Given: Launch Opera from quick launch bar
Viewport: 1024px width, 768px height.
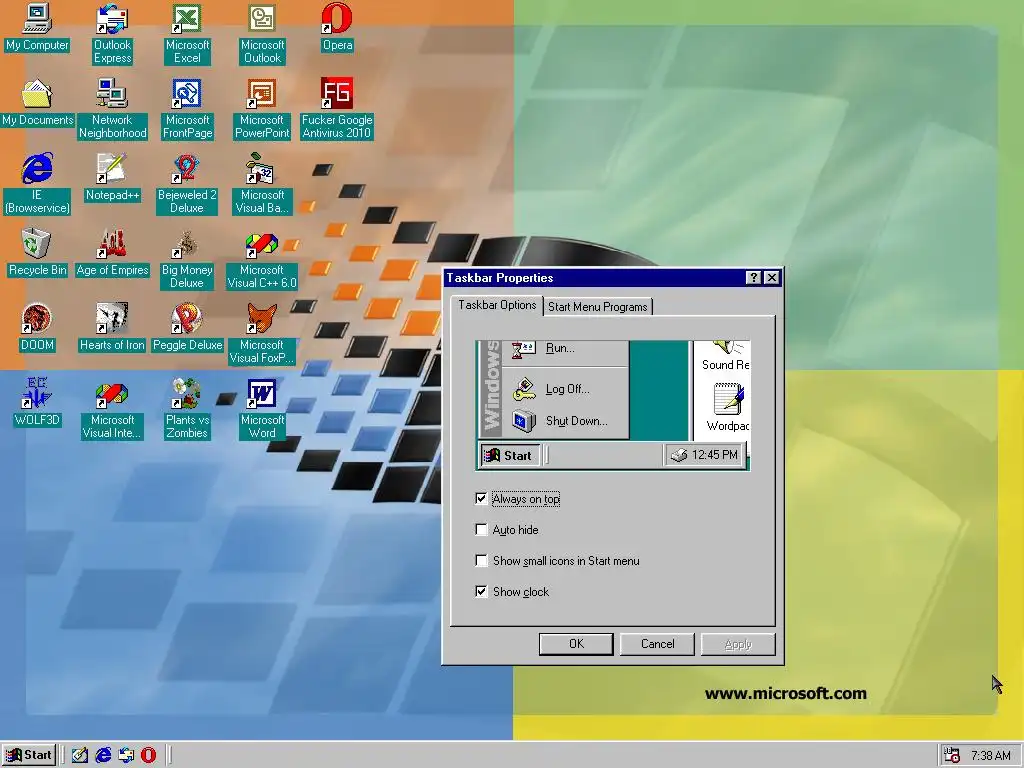Looking at the screenshot, I should [149, 755].
